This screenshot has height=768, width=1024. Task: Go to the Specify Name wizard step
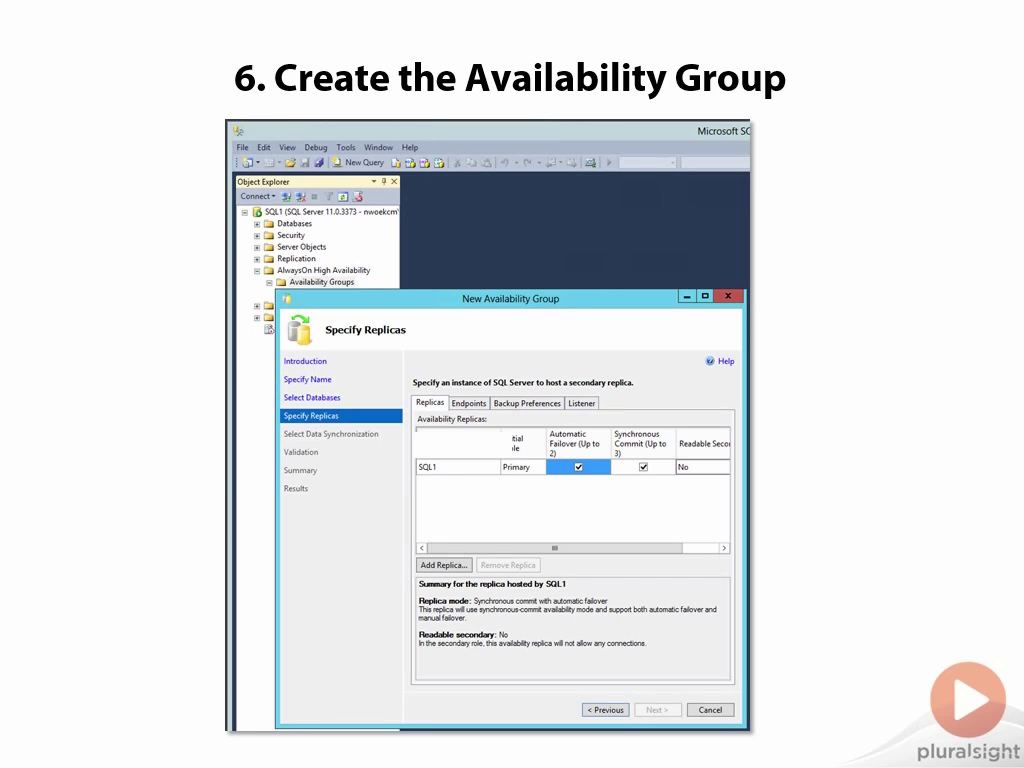(x=307, y=379)
